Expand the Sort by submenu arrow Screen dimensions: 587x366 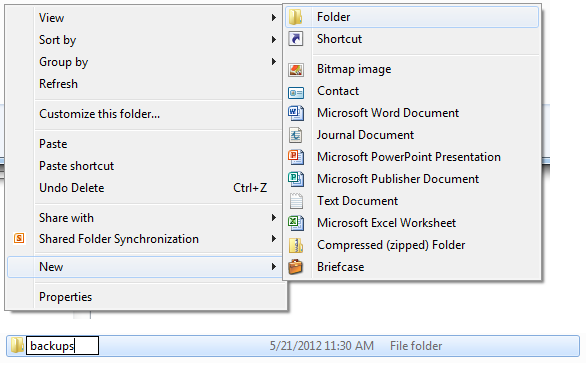point(274,40)
